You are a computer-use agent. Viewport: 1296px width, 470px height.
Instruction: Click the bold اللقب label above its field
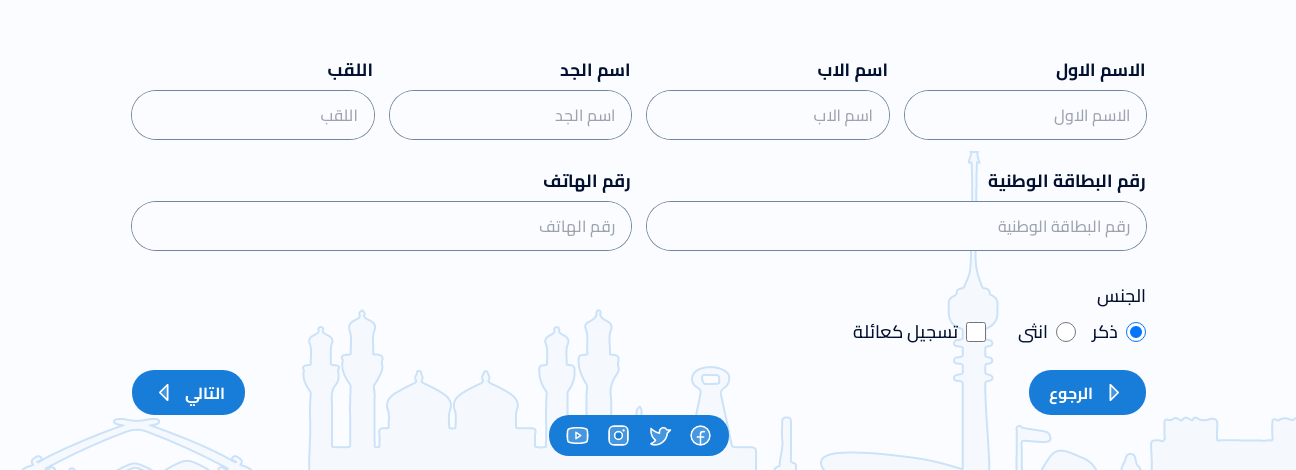pyautogui.click(x=350, y=70)
